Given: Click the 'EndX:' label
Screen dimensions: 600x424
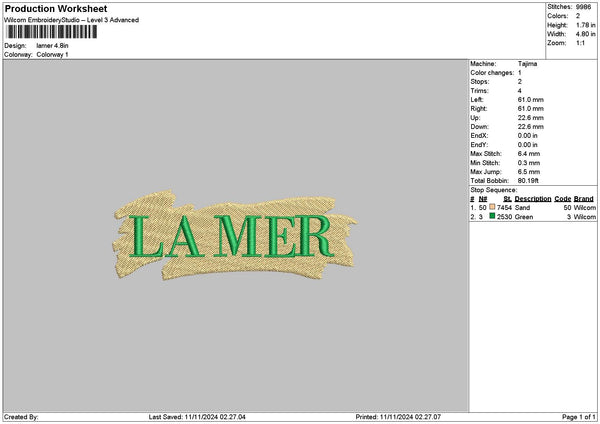Looking at the screenshot, I should (479, 136).
